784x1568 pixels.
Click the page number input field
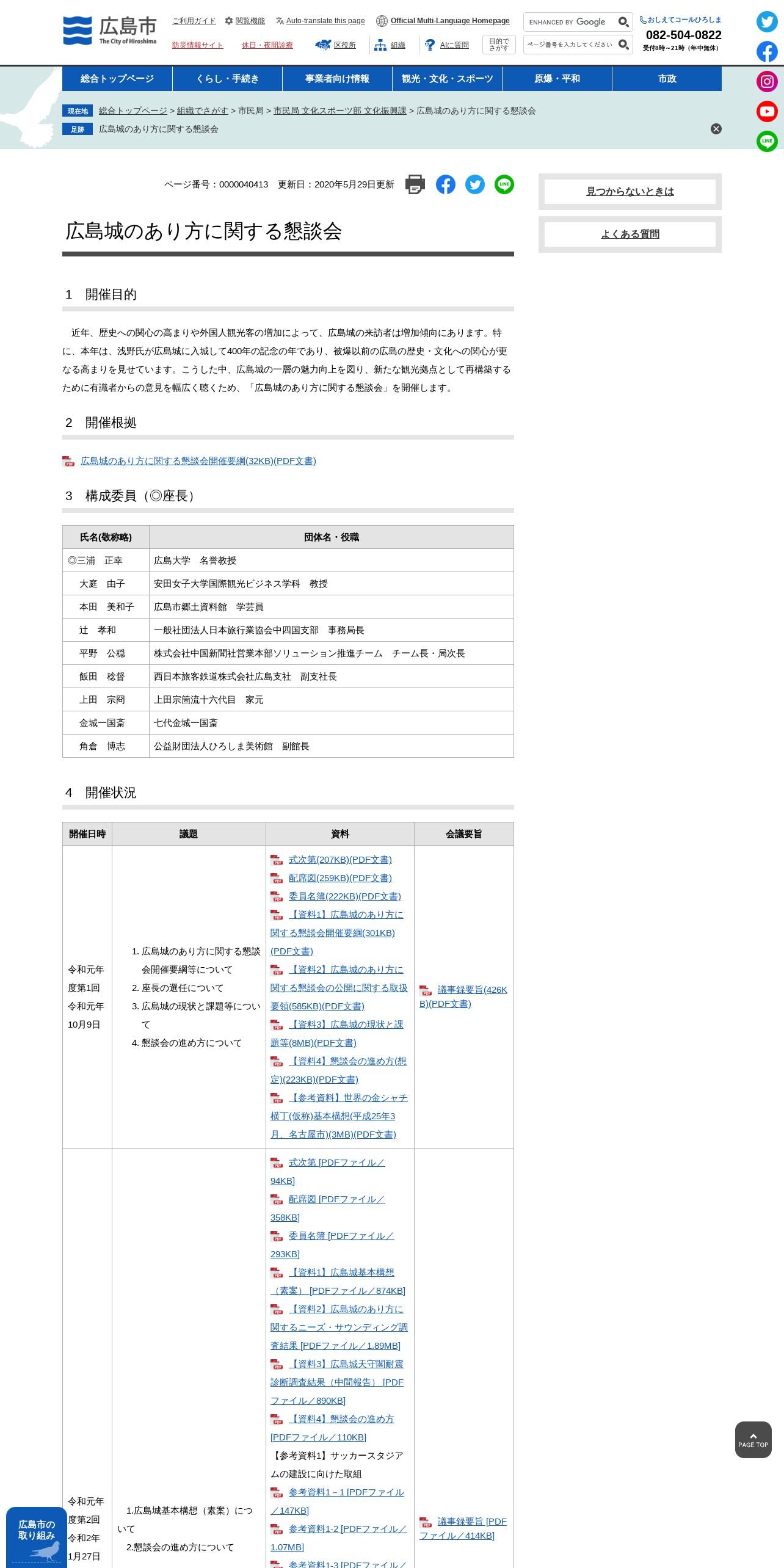[570, 45]
